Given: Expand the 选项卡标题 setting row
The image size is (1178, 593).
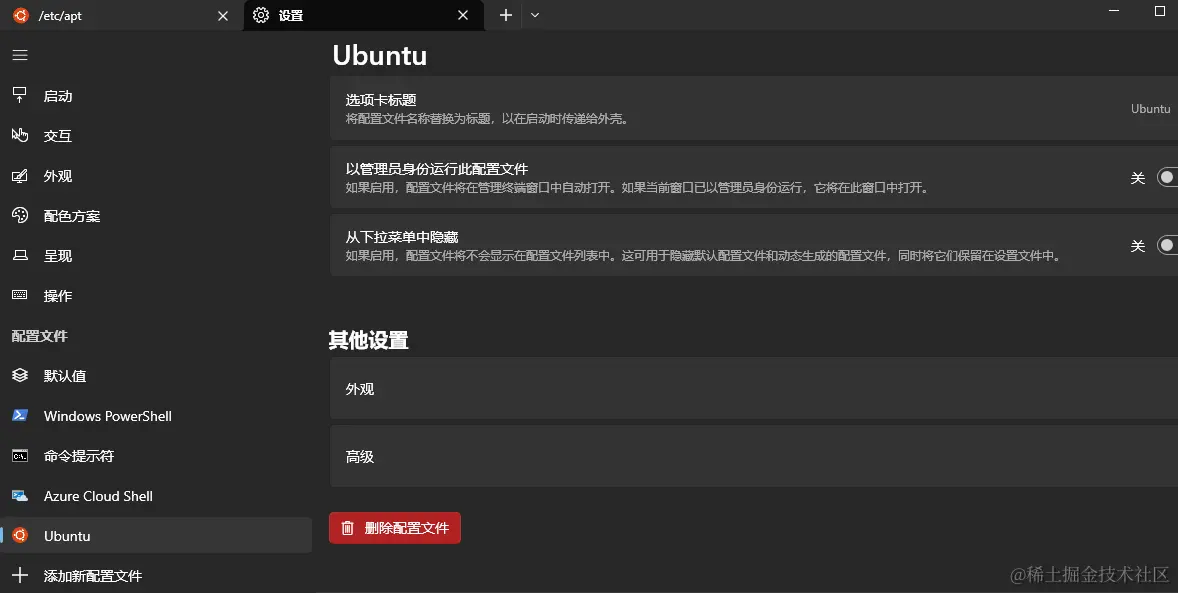Looking at the screenshot, I should [x=754, y=108].
